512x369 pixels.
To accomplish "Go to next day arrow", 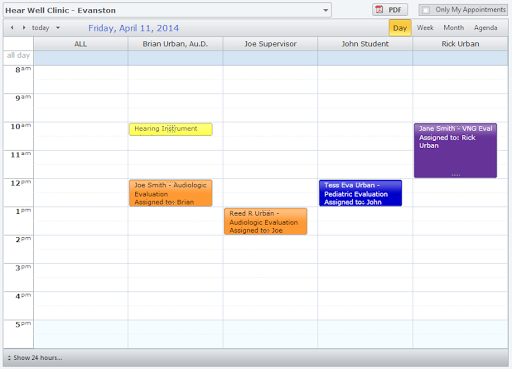I will point(24,28).
